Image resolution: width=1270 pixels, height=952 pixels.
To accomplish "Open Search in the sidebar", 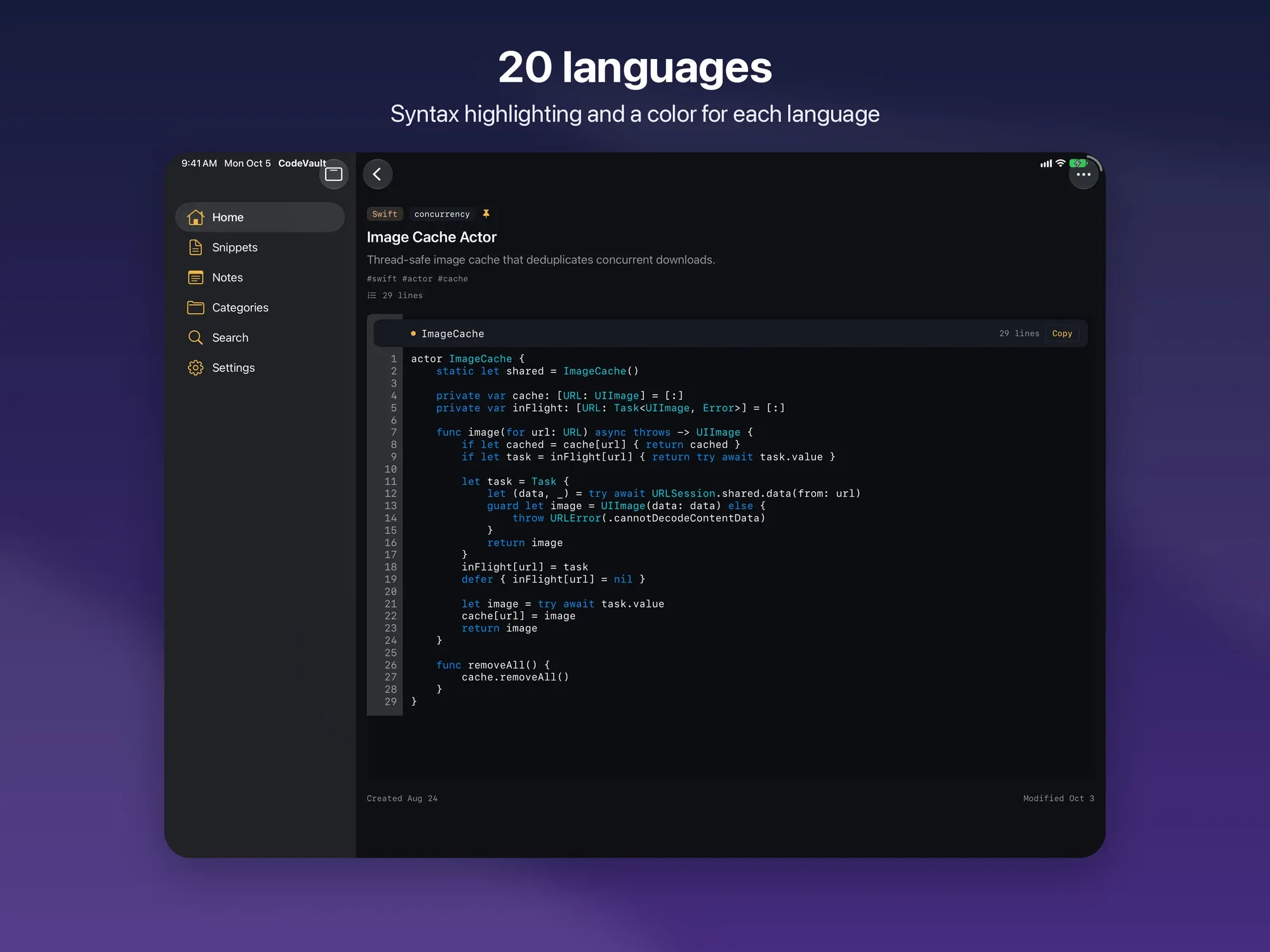I will [x=260, y=338].
